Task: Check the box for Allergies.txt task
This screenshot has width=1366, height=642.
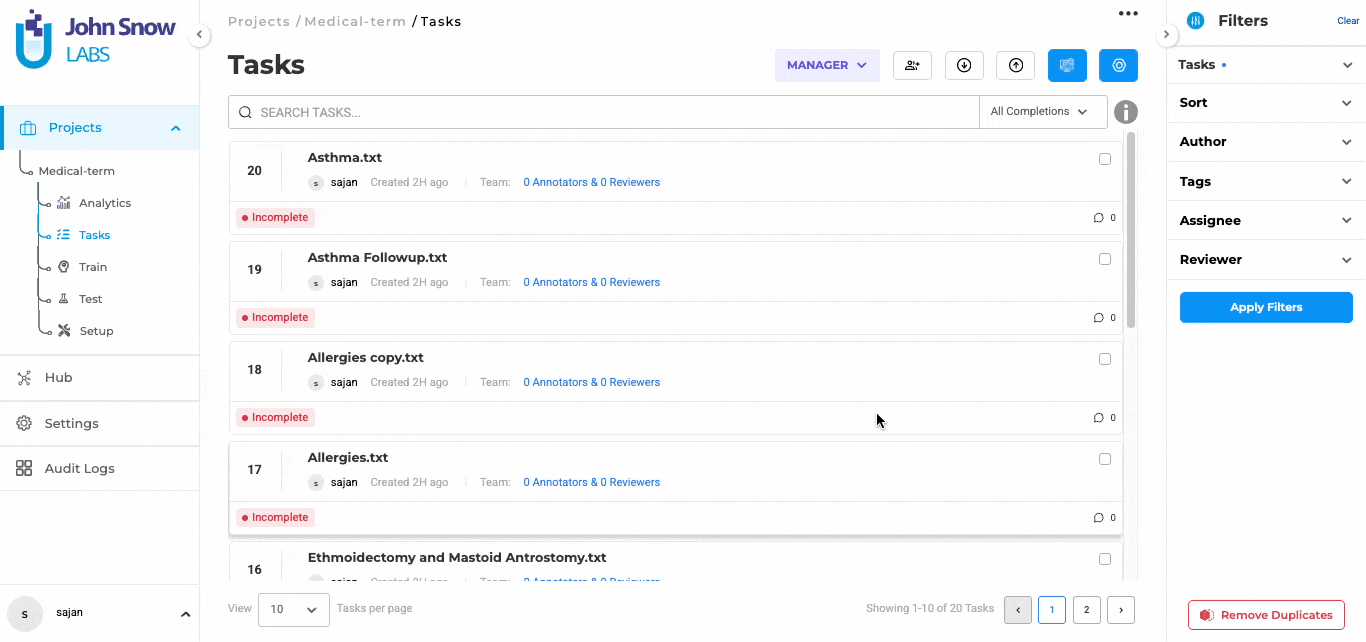Action: (x=1105, y=459)
